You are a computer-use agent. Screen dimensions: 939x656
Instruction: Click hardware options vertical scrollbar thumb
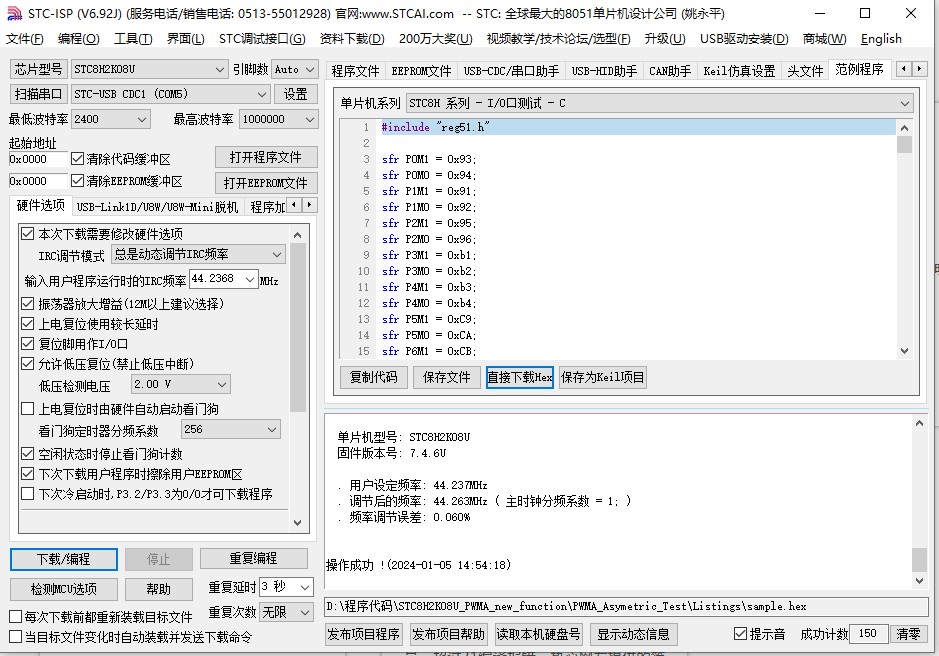(x=298, y=328)
